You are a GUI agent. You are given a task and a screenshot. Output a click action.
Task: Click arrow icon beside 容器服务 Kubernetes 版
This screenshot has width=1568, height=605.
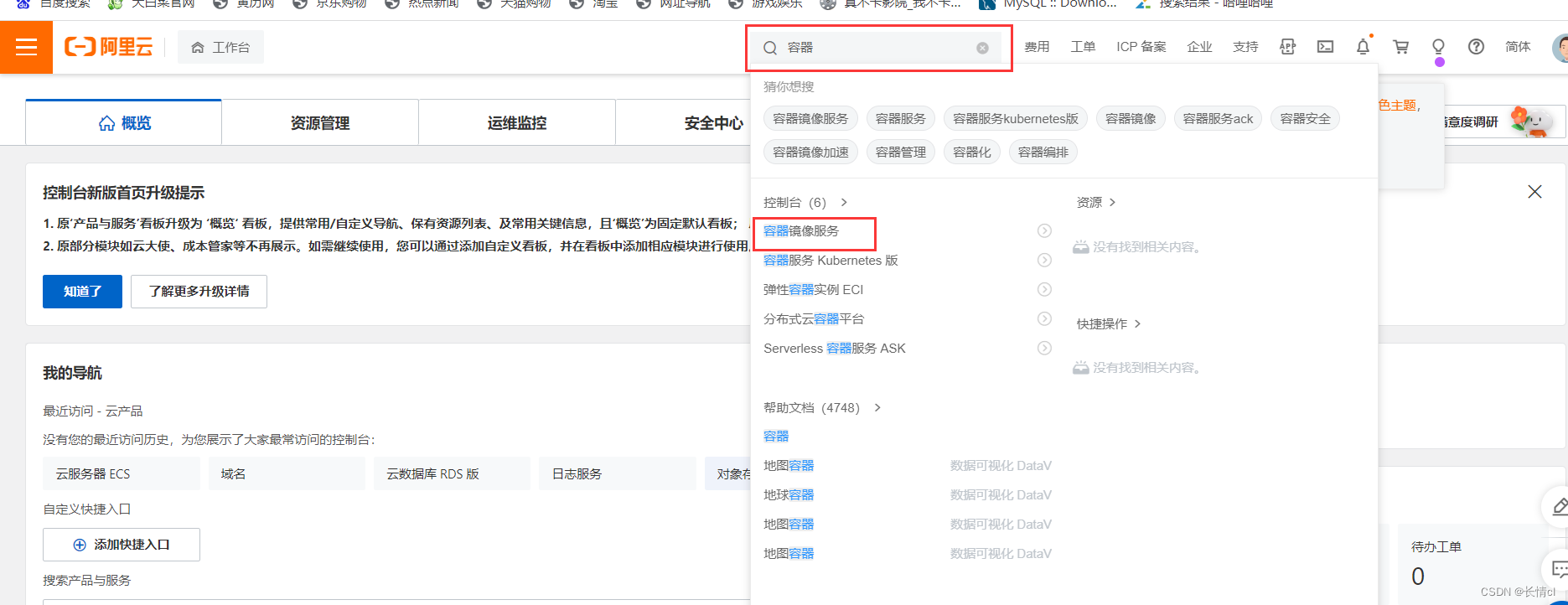tap(1044, 260)
